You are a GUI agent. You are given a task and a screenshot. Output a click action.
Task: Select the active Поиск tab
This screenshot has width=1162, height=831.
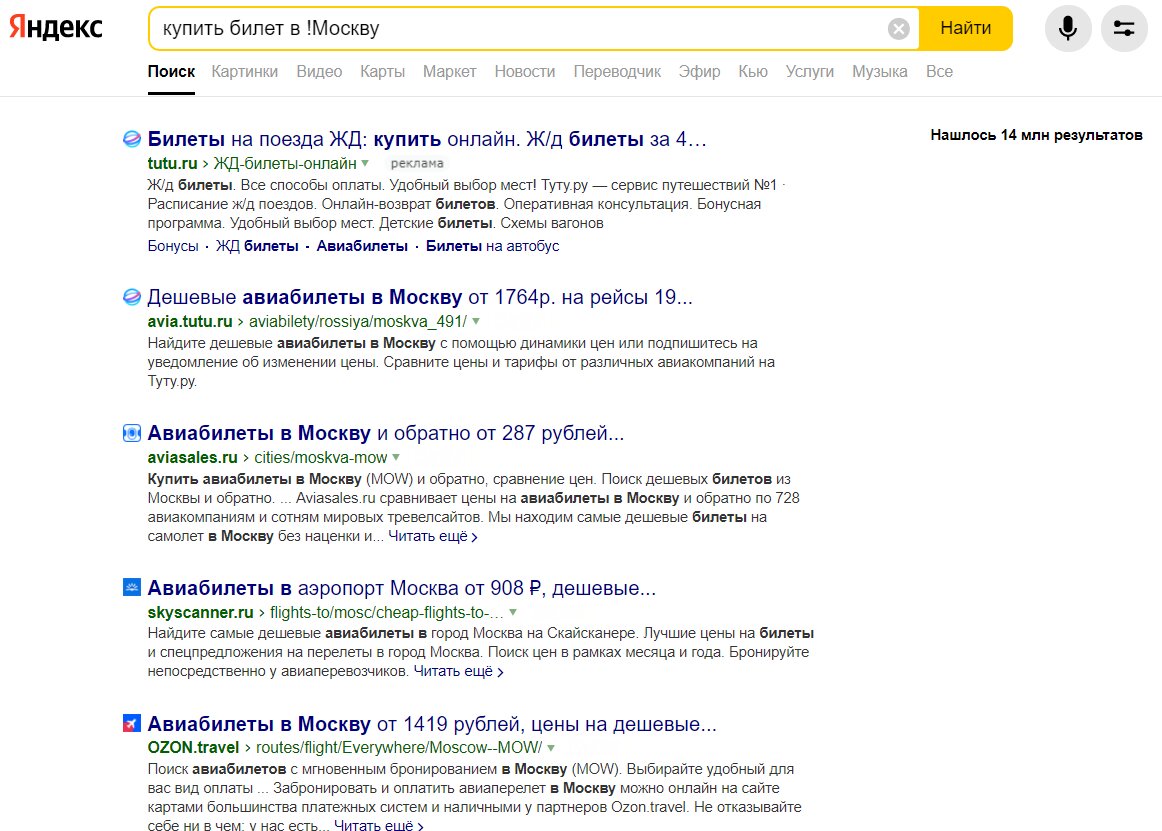coord(171,72)
